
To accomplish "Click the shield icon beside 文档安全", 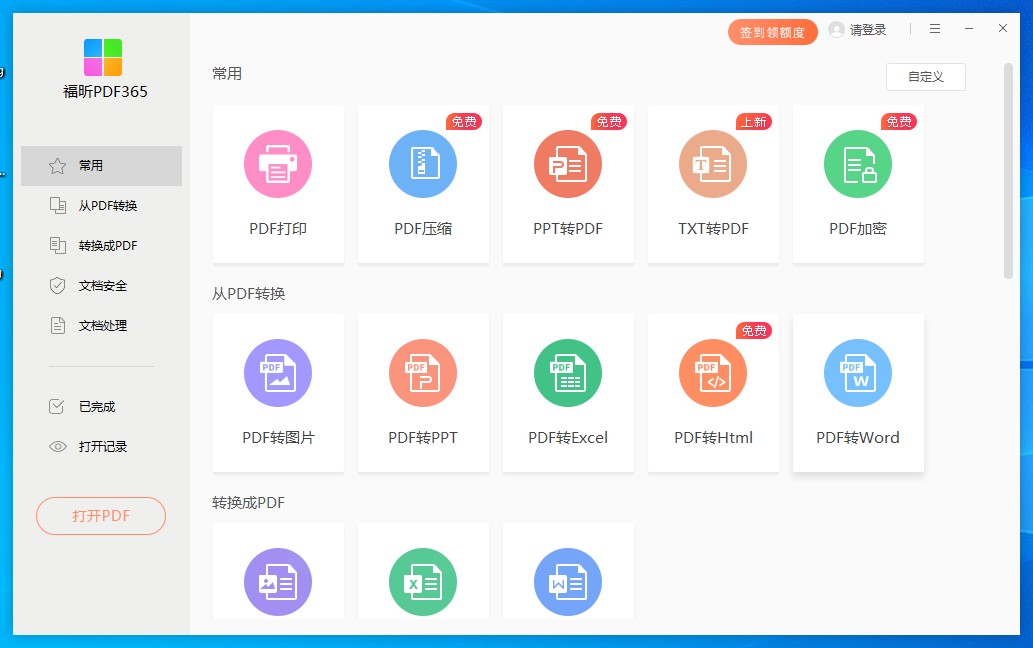I will click(57, 286).
